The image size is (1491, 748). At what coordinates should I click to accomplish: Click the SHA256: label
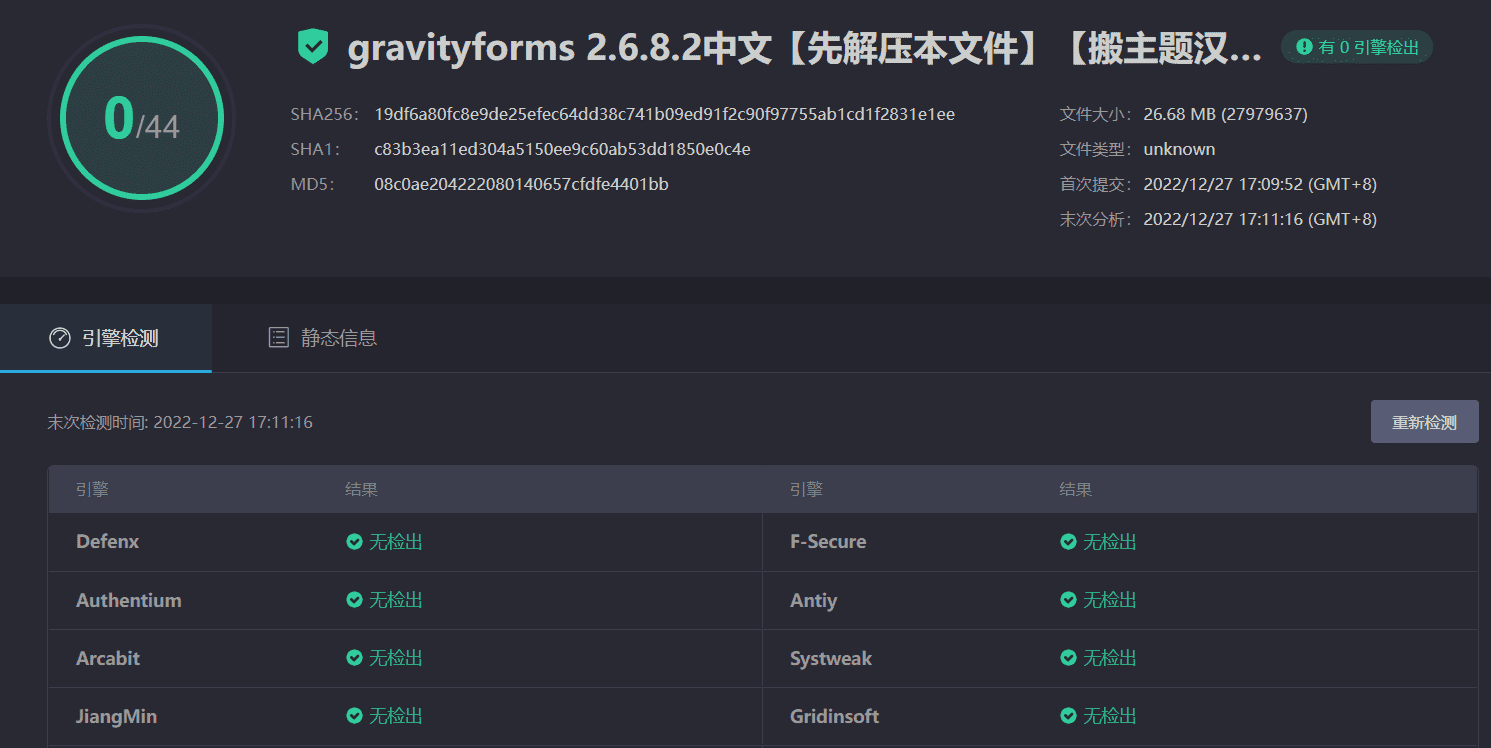[324, 115]
